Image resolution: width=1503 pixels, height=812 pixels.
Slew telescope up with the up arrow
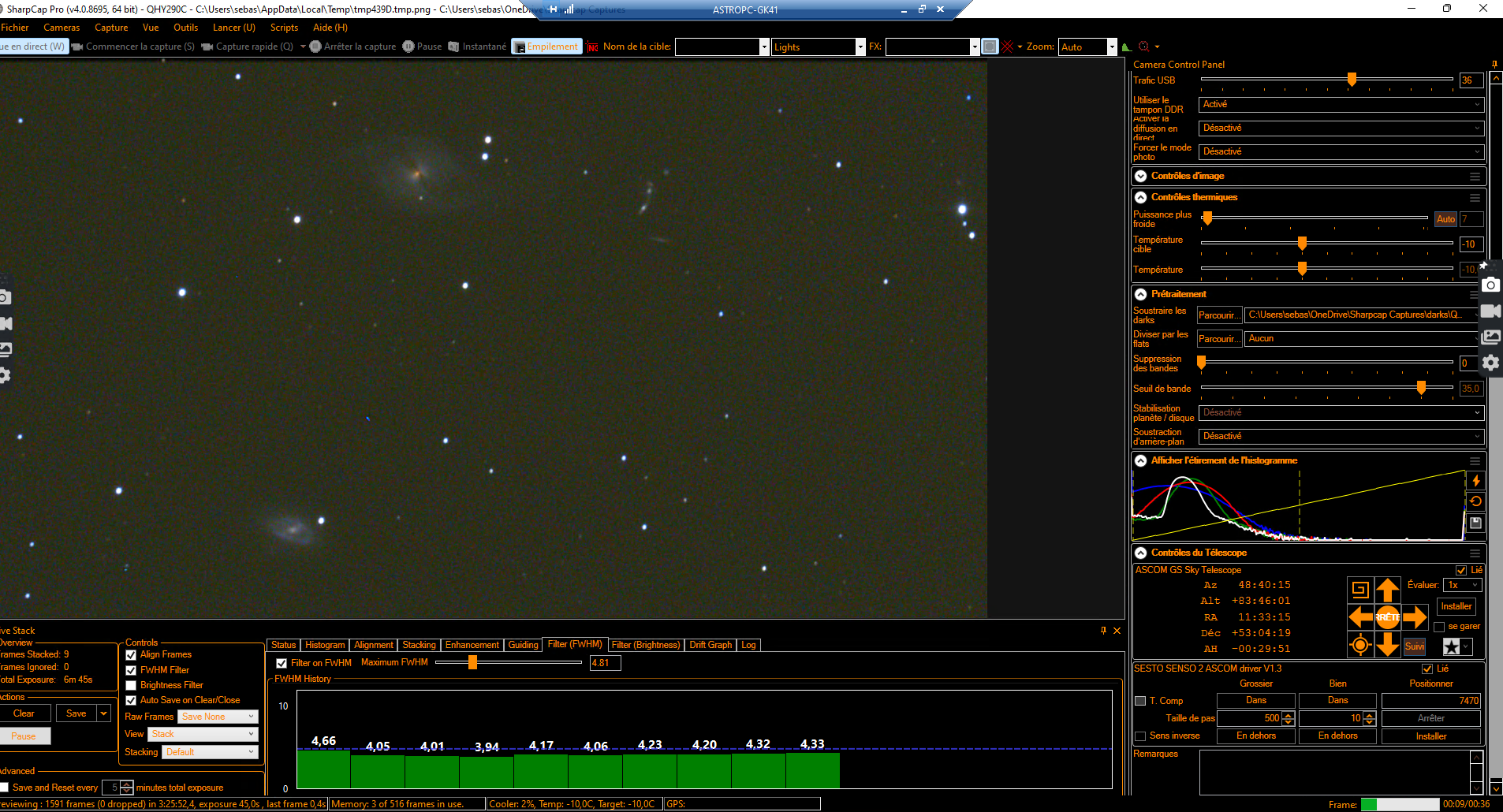point(1388,589)
